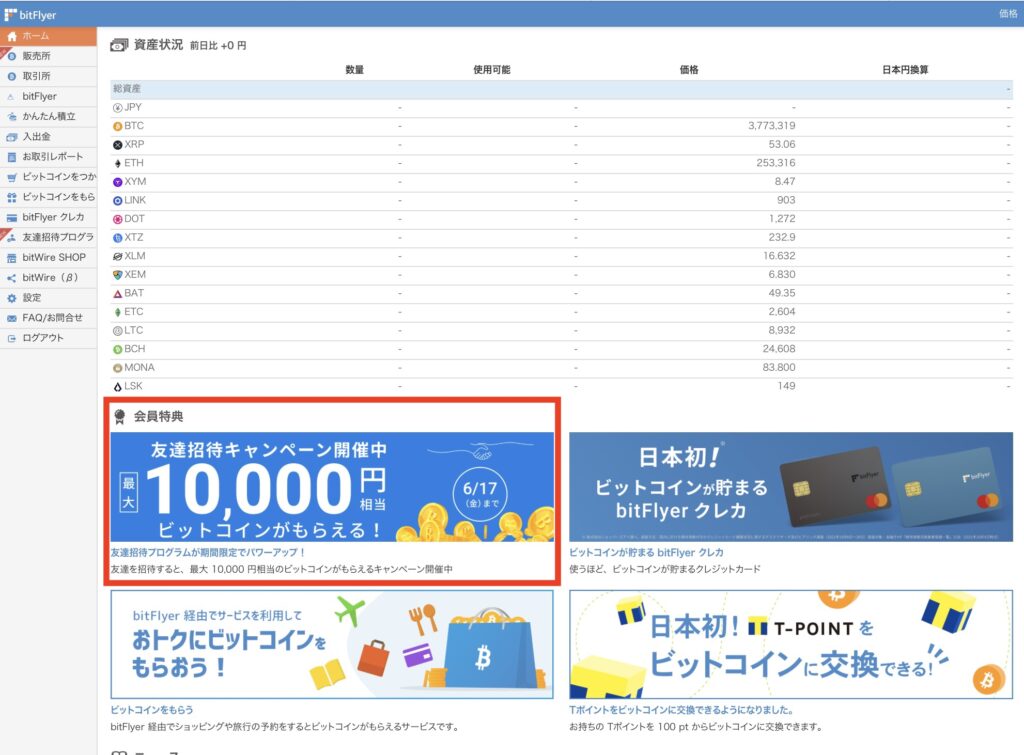This screenshot has height=755, width=1024.
Task: Click the 入出金 deposit icon
Action: click(12, 137)
